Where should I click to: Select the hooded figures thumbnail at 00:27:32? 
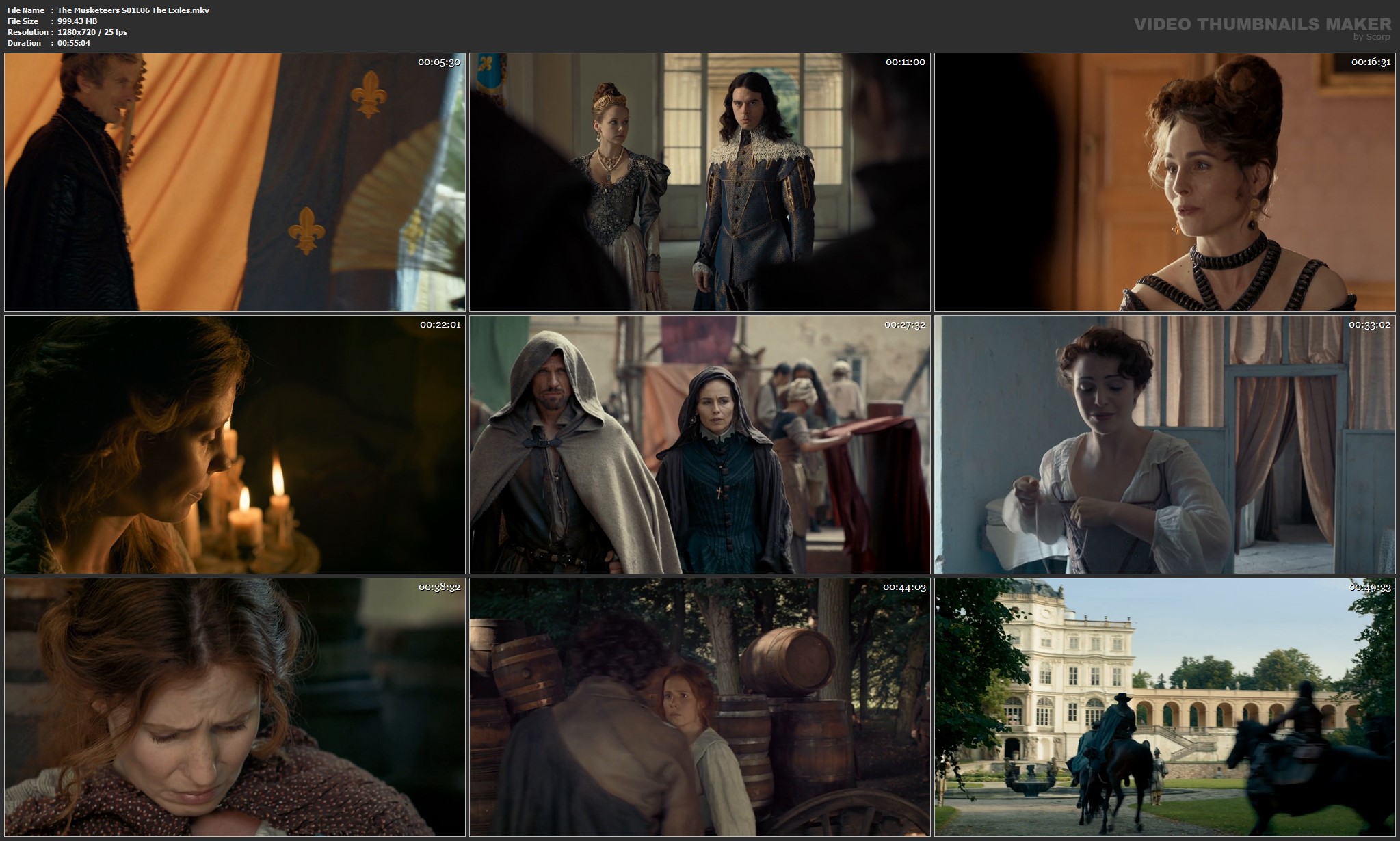pos(700,444)
